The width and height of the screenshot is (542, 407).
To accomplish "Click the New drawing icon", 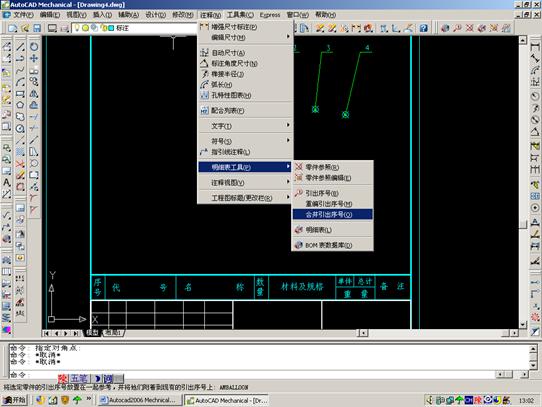I will [x=13, y=28].
